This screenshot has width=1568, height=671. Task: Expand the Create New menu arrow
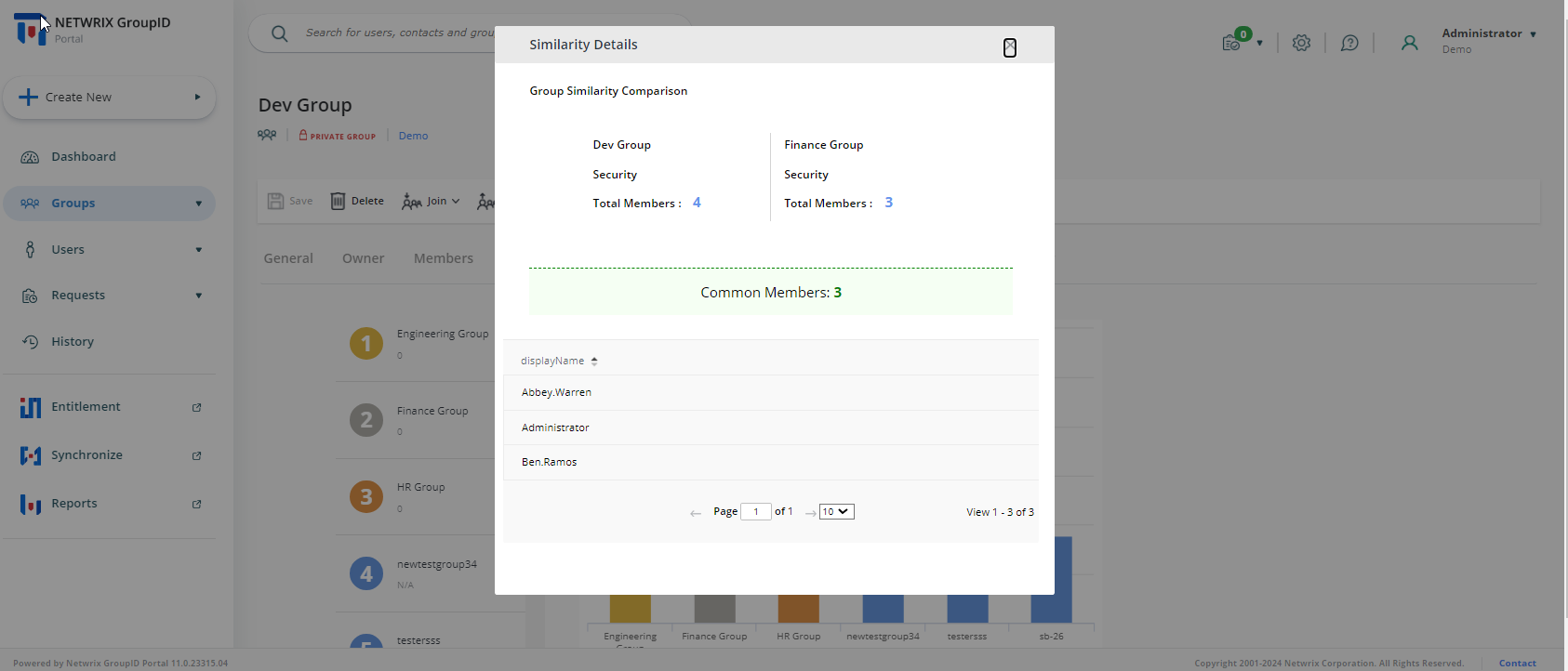pos(197,97)
